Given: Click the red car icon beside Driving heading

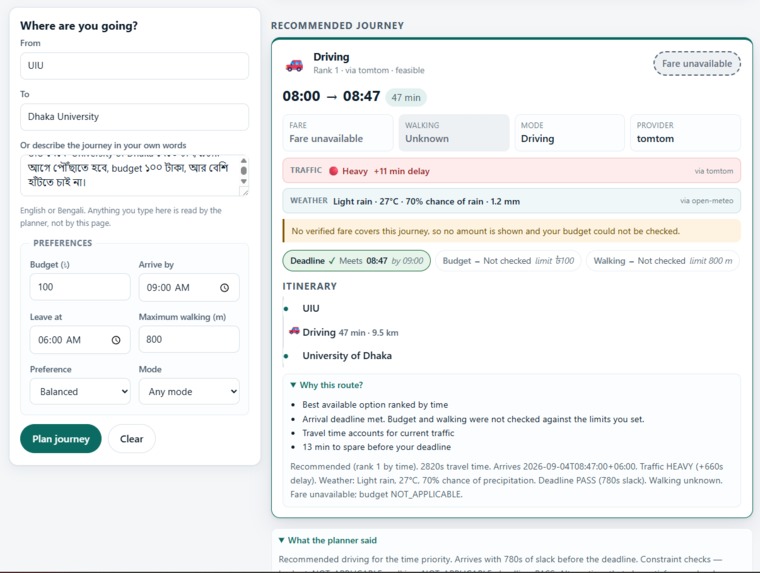Looking at the screenshot, I should pos(294,64).
